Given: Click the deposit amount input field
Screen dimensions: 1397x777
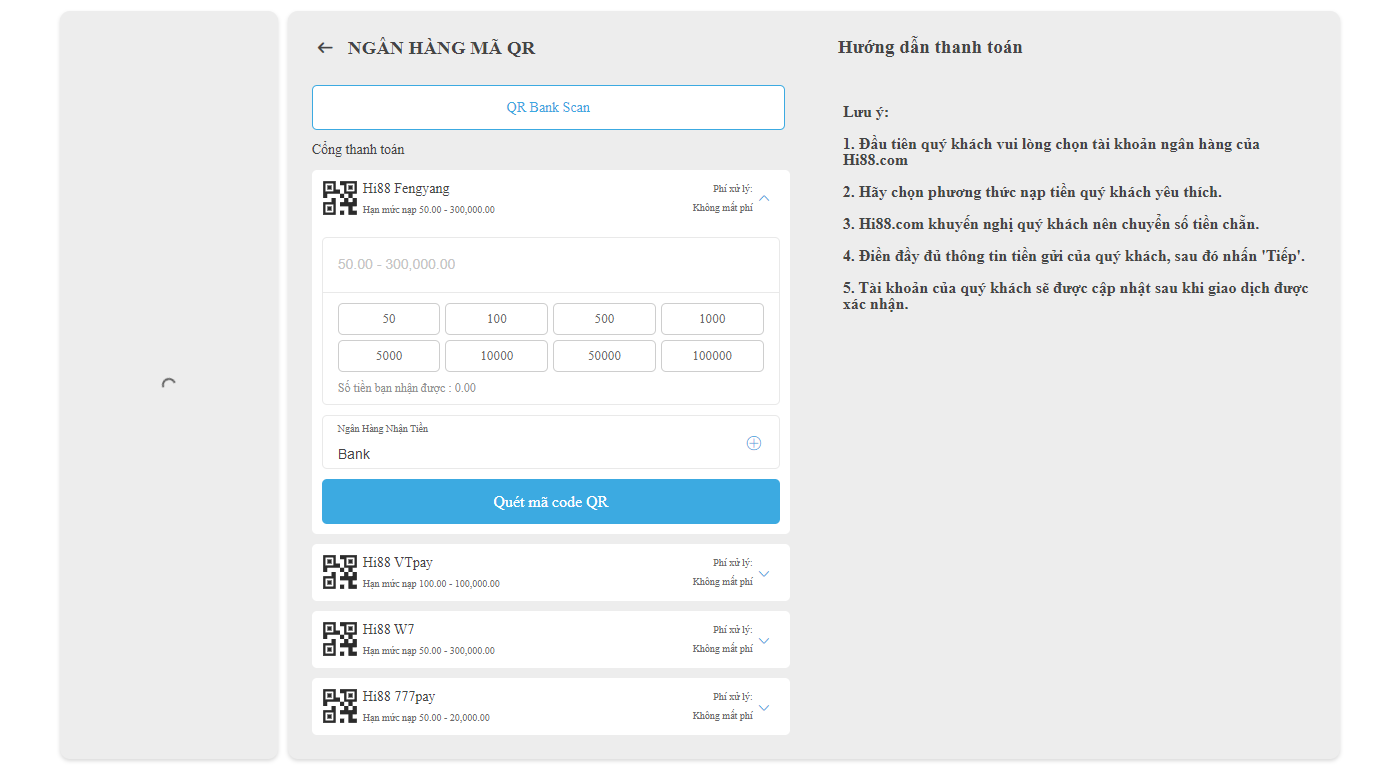Looking at the screenshot, I should point(551,265).
